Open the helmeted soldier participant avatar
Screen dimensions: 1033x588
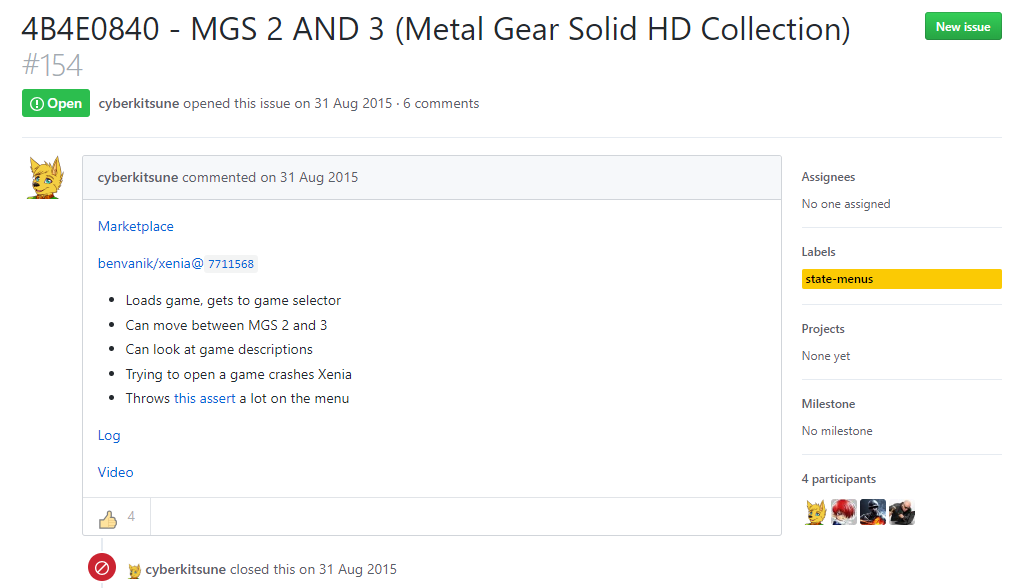tap(873, 513)
